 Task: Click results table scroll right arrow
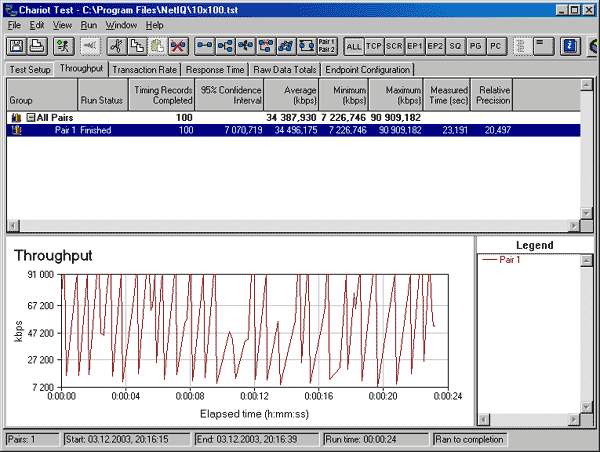pyautogui.click(x=574, y=226)
